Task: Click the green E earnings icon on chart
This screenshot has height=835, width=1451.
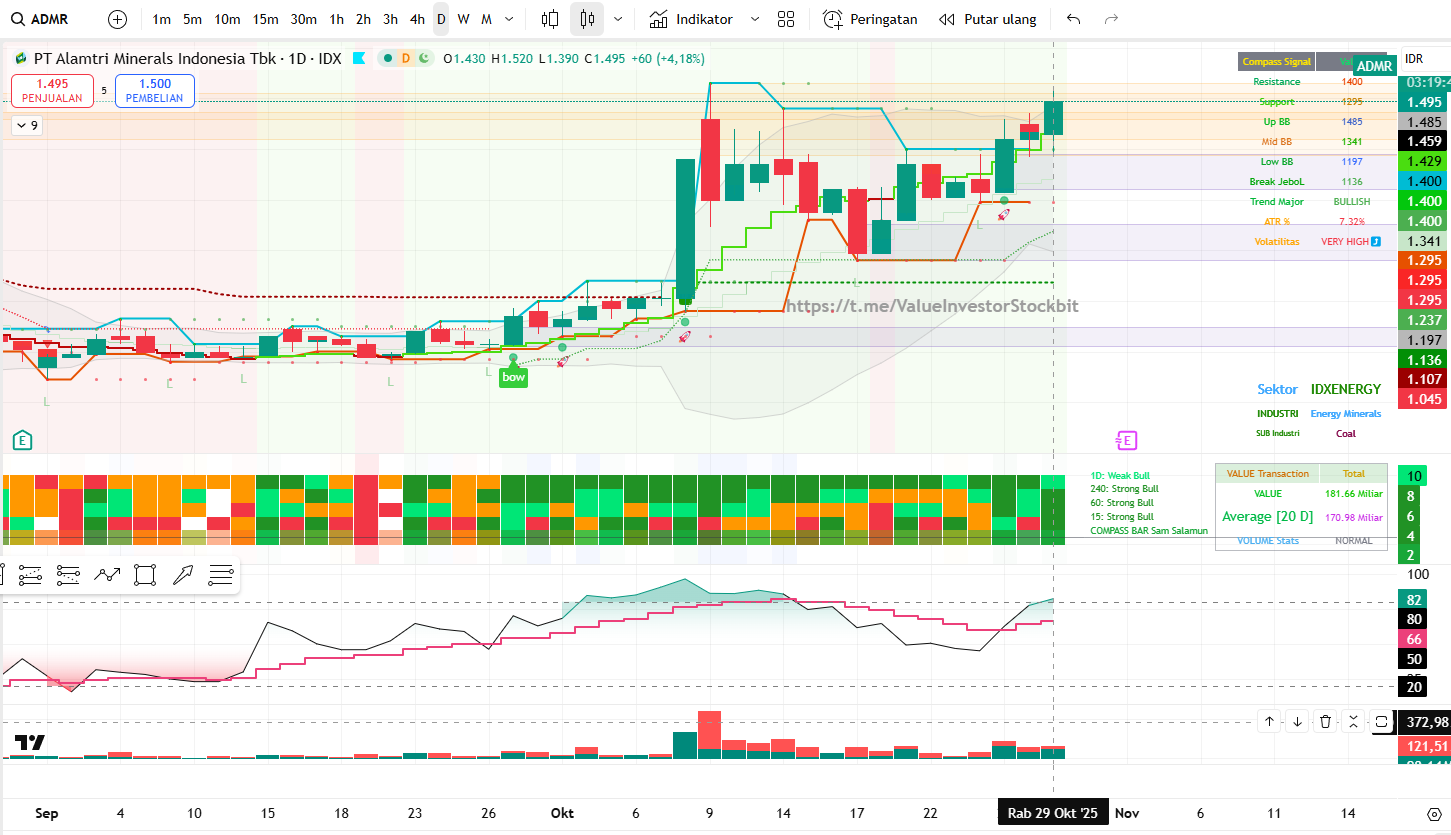Action: pyautogui.click(x=21, y=439)
